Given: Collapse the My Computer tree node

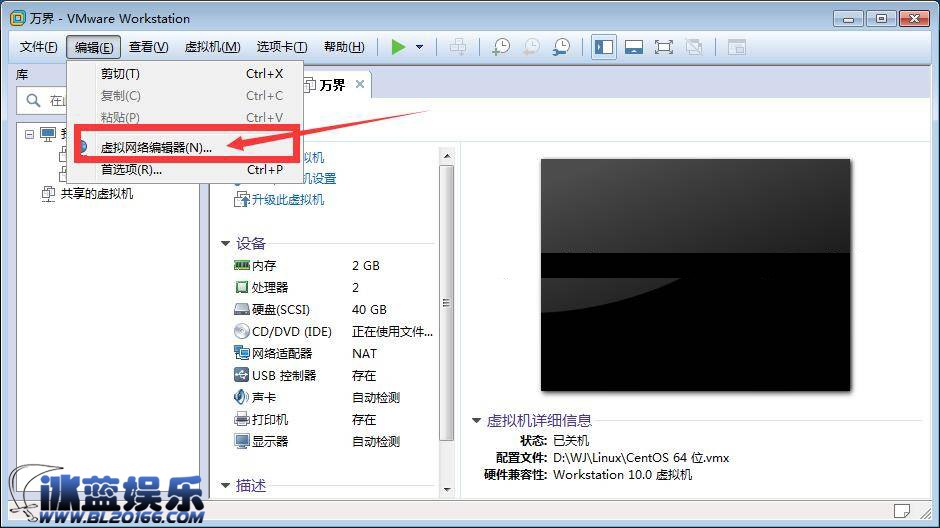Looking at the screenshot, I should point(29,134).
